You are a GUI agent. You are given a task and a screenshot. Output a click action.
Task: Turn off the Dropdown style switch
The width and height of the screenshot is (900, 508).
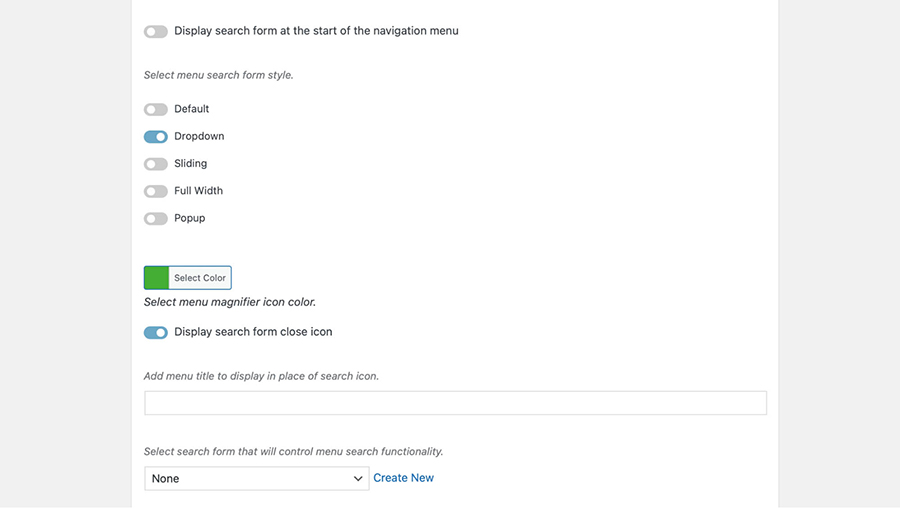[155, 136]
